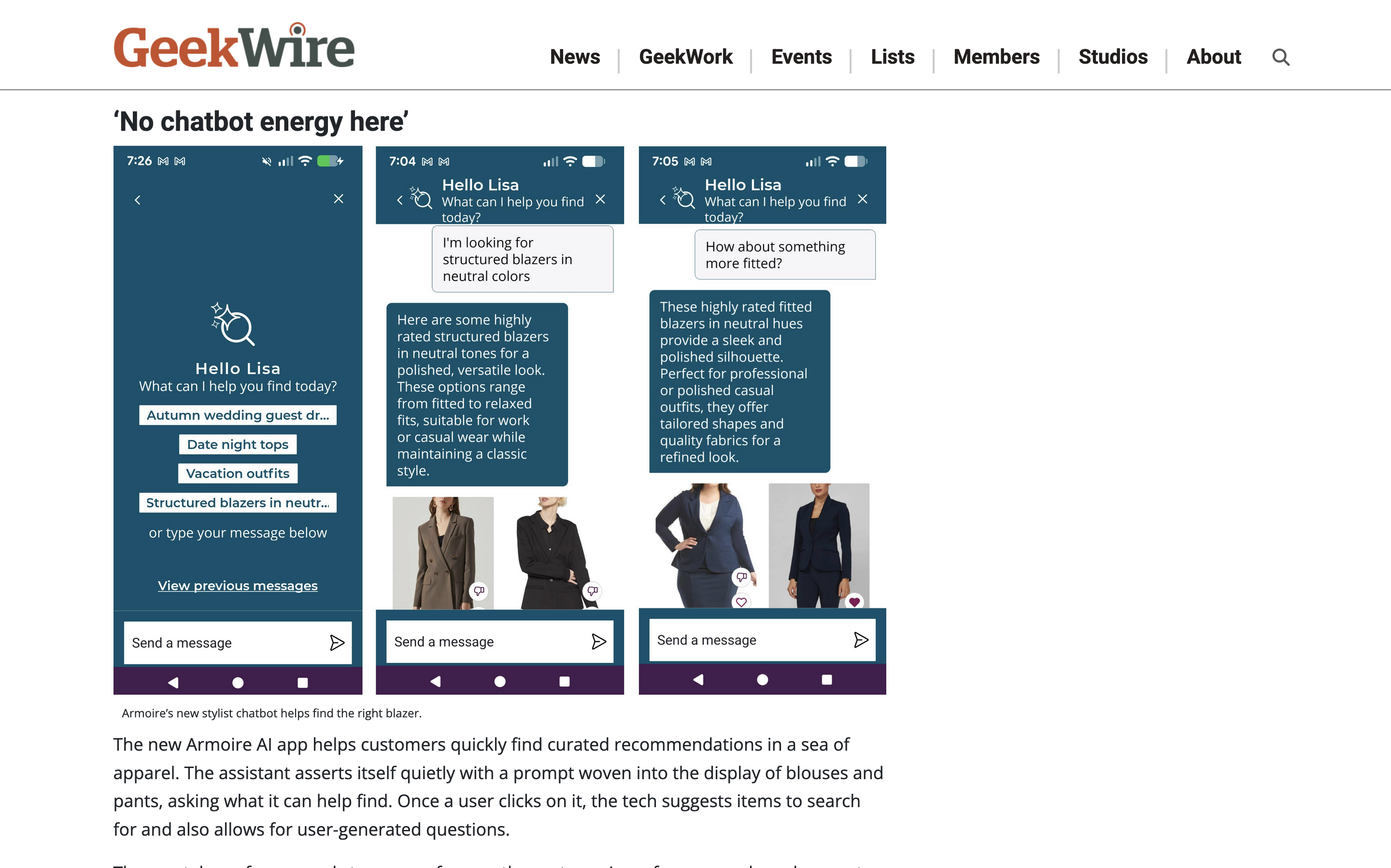Image resolution: width=1391 pixels, height=868 pixels.
Task: Tap Android recents square in 7:05 screen
Action: 827,679
